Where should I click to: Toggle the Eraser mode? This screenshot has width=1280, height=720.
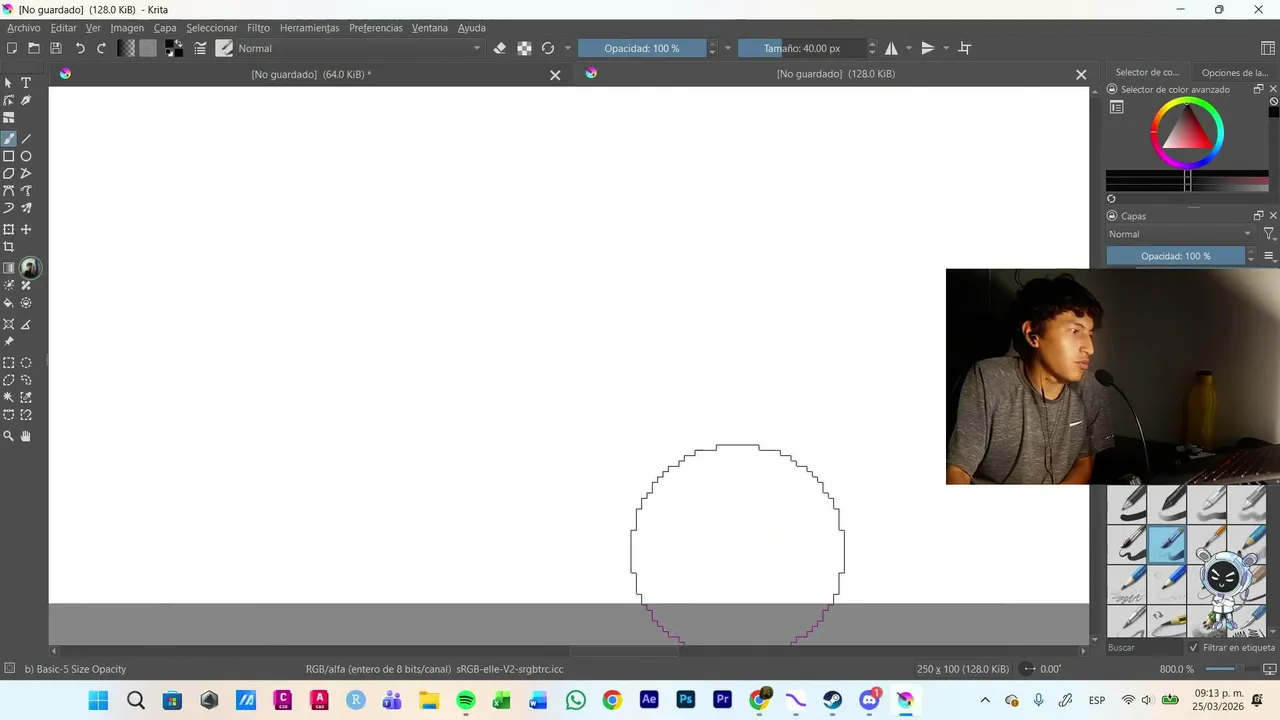point(500,48)
